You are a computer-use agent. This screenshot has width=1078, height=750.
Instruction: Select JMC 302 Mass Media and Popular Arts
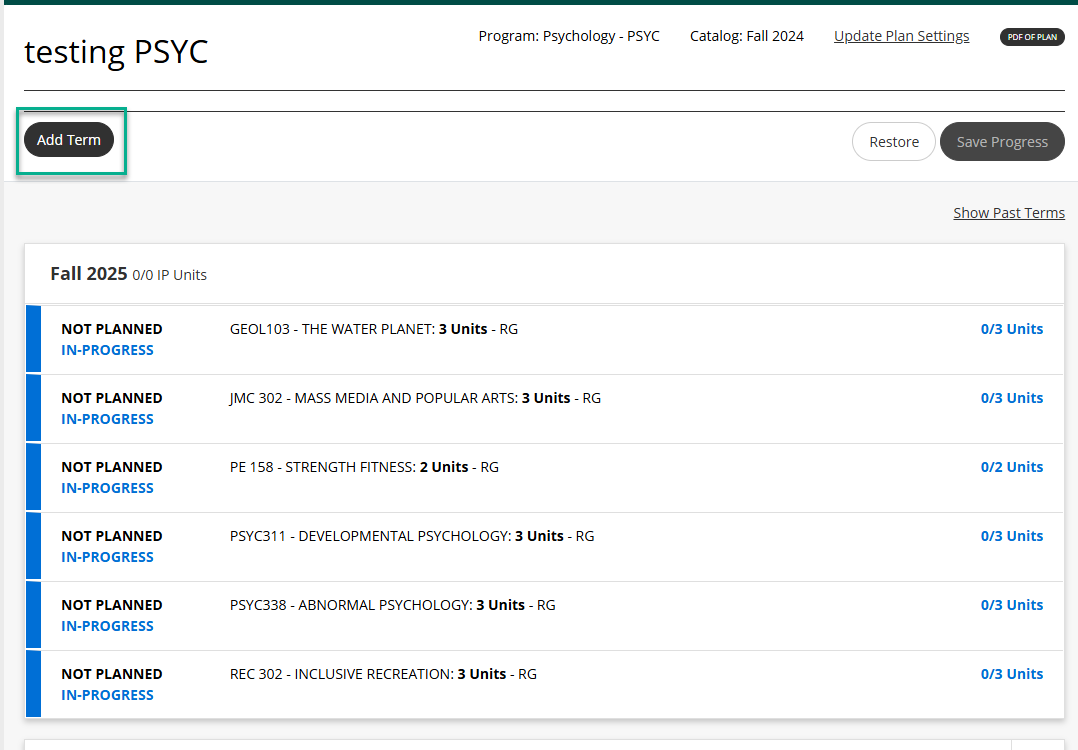pyautogui.click(x=415, y=398)
